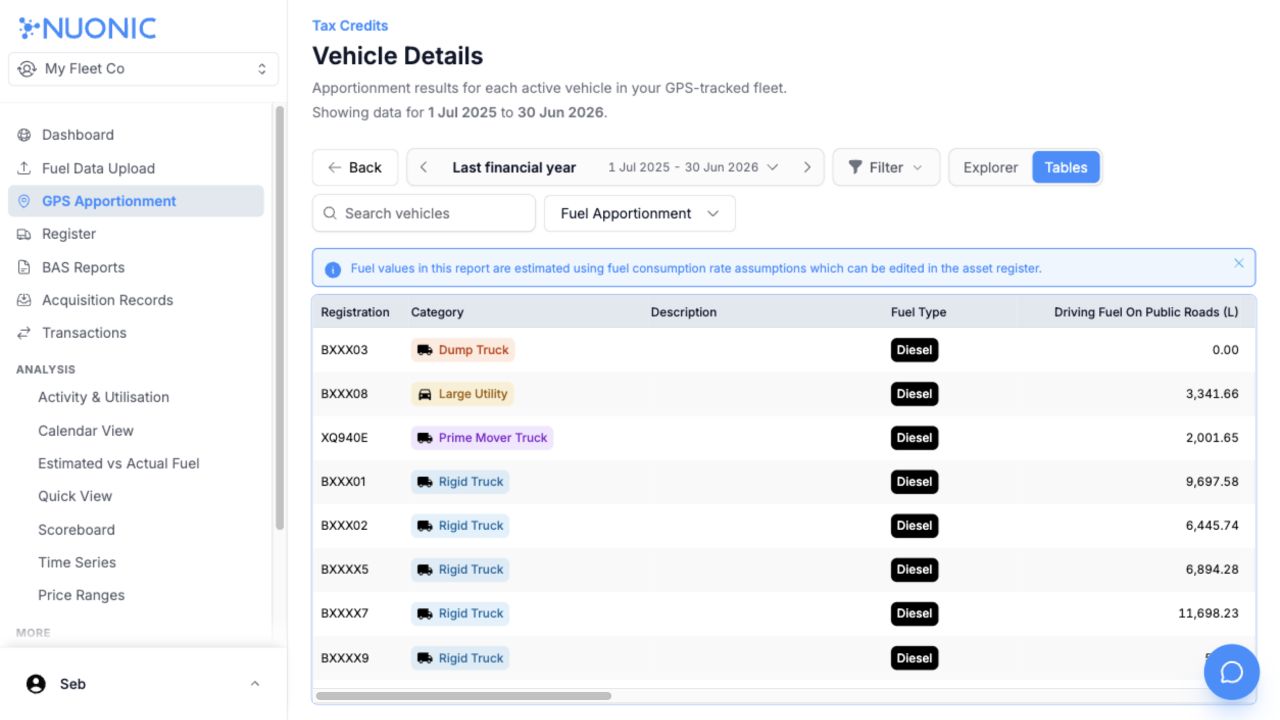
Task: Open GPS Apportionment in sidebar
Action: (136, 201)
